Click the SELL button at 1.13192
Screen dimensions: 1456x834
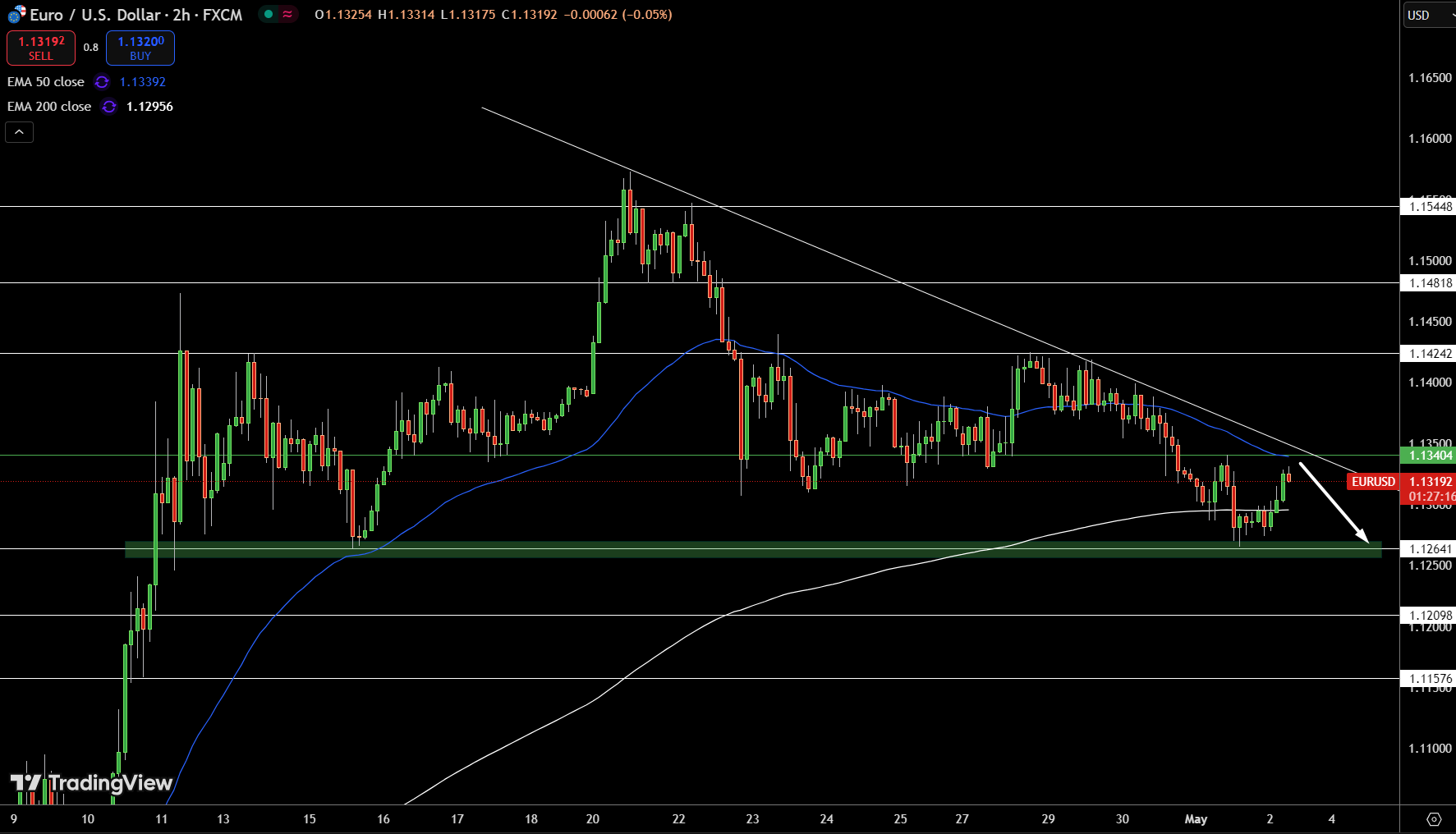coord(41,48)
